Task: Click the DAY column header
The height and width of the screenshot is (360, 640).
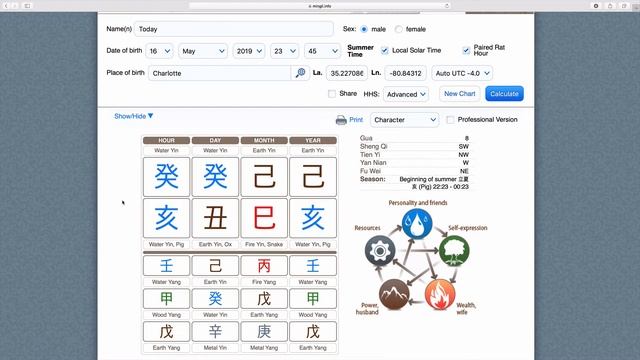Action: click(x=215, y=140)
